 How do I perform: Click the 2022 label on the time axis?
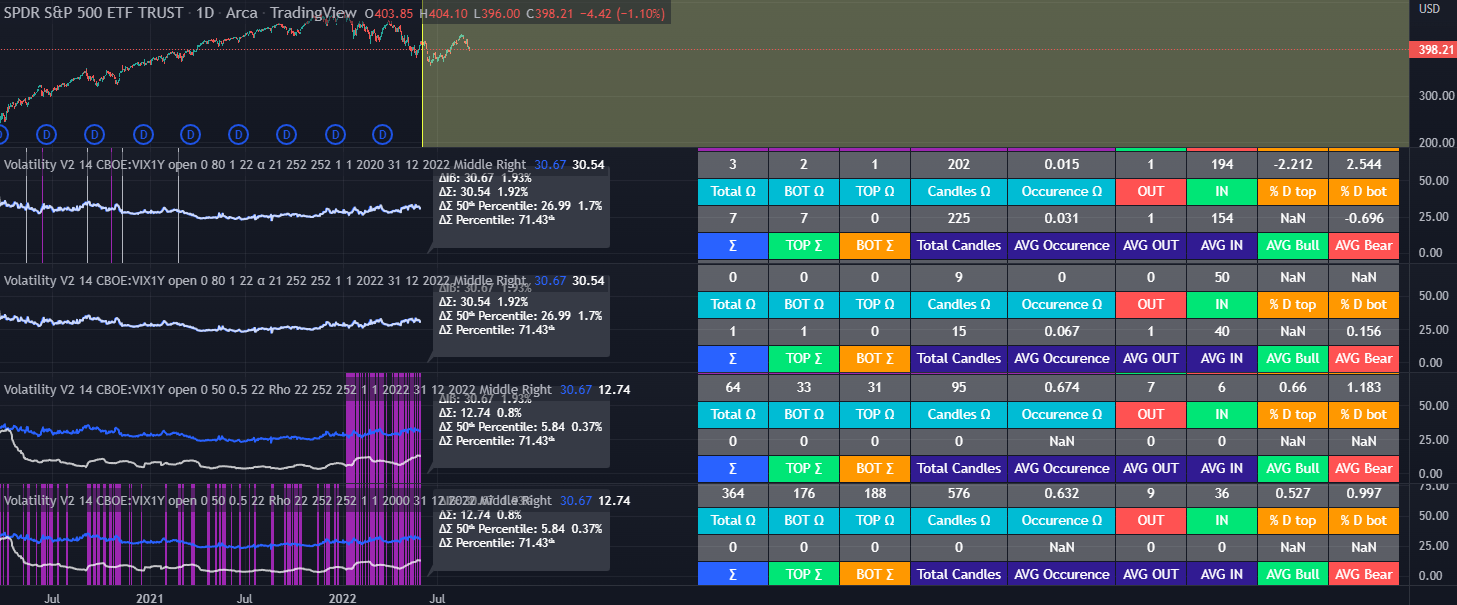pyautogui.click(x=343, y=598)
